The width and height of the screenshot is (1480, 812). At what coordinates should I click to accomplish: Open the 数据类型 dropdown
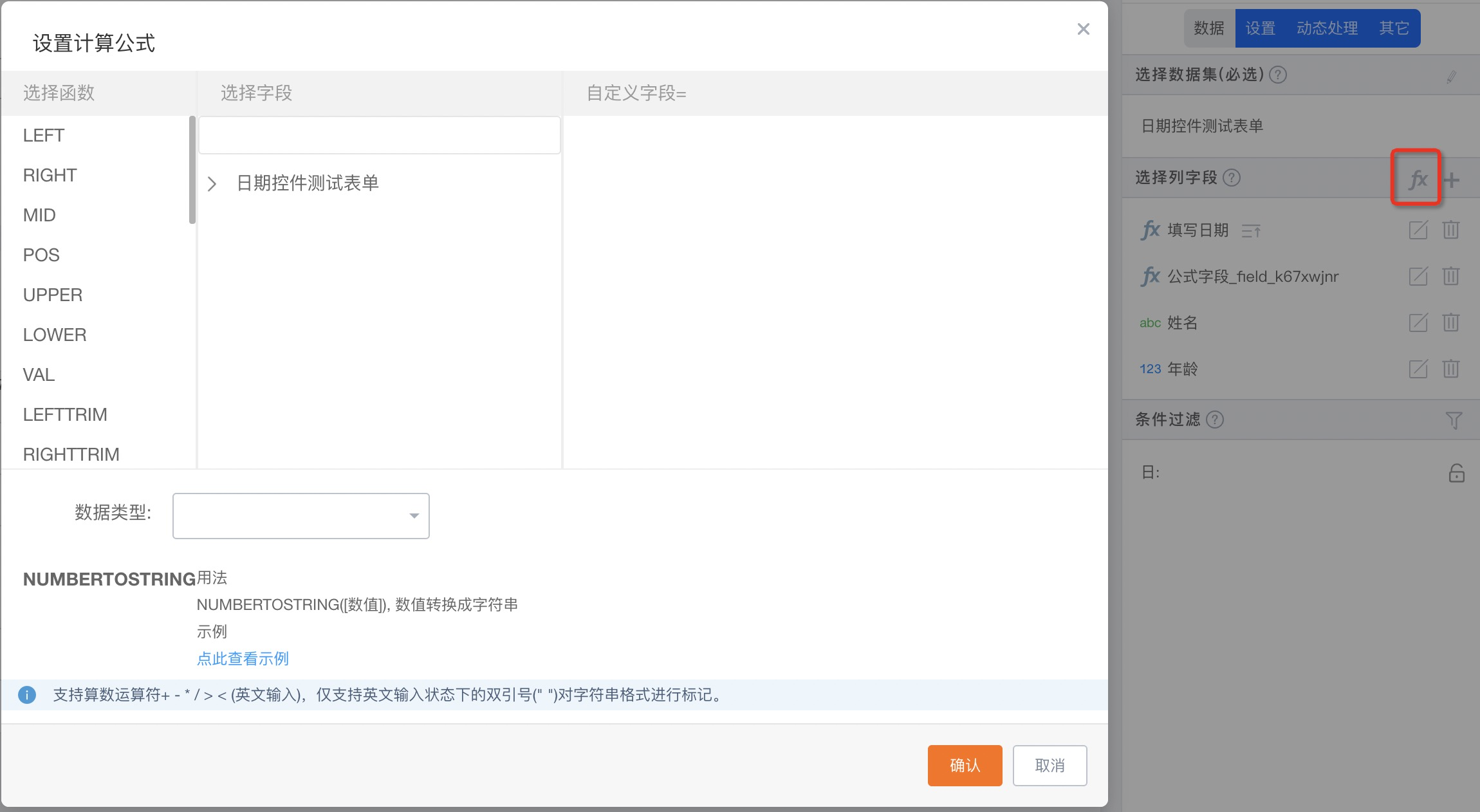301,515
